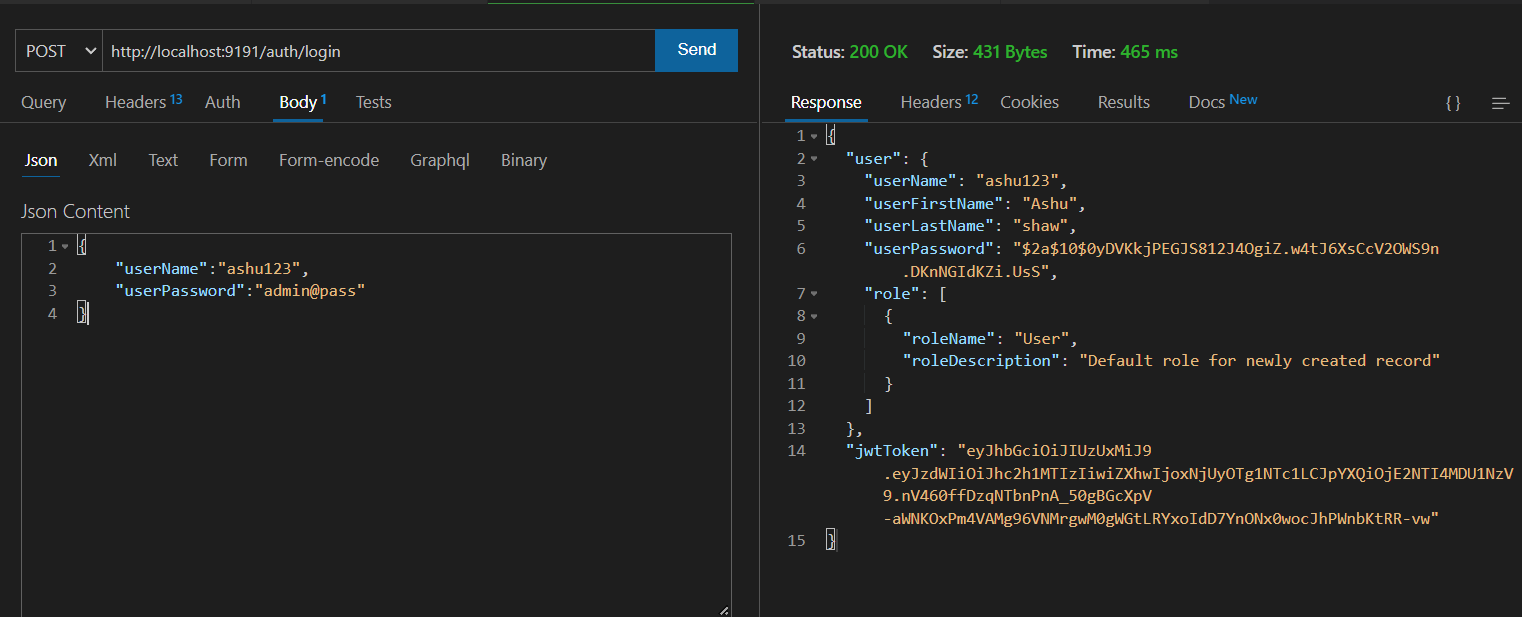Select Binary body type
This screenshot has height=617, width=1522.
click(524, 160)
